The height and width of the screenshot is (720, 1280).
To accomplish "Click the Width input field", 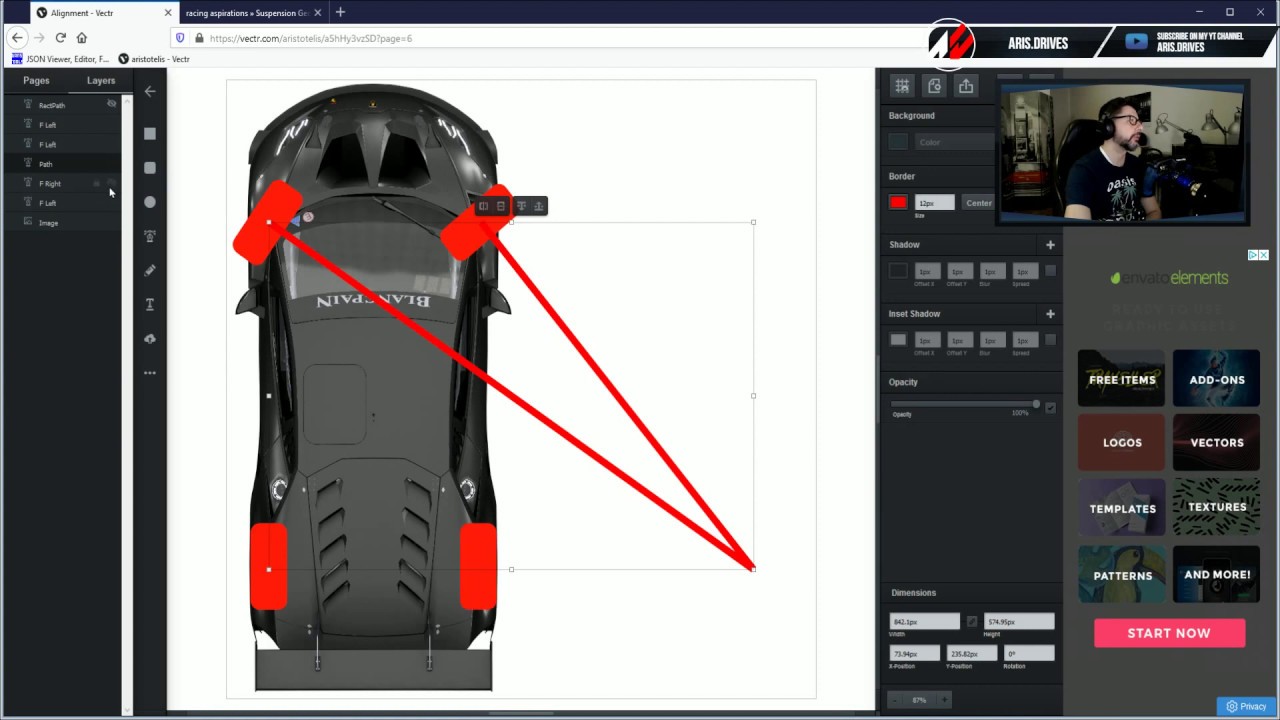I will (x=925, y=621).
